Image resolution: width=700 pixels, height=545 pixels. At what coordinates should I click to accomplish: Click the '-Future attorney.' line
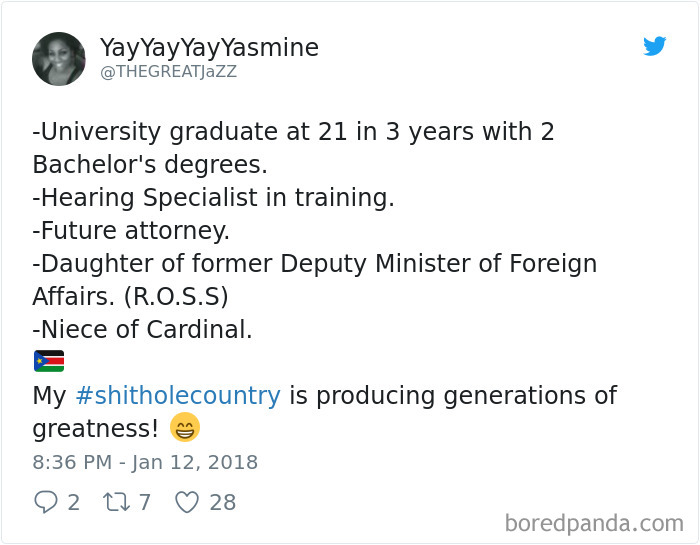point(131,231)
